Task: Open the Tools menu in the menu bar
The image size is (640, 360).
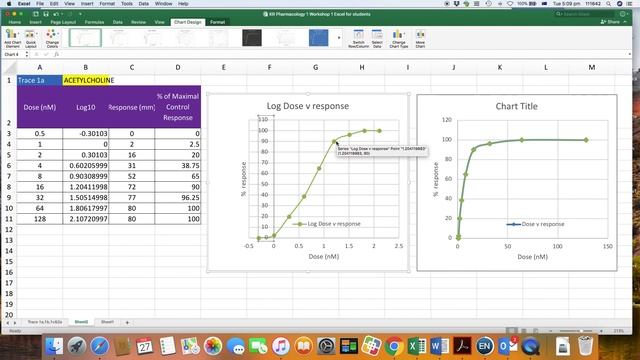Action: pyautogui.click(x=127, y=3)
